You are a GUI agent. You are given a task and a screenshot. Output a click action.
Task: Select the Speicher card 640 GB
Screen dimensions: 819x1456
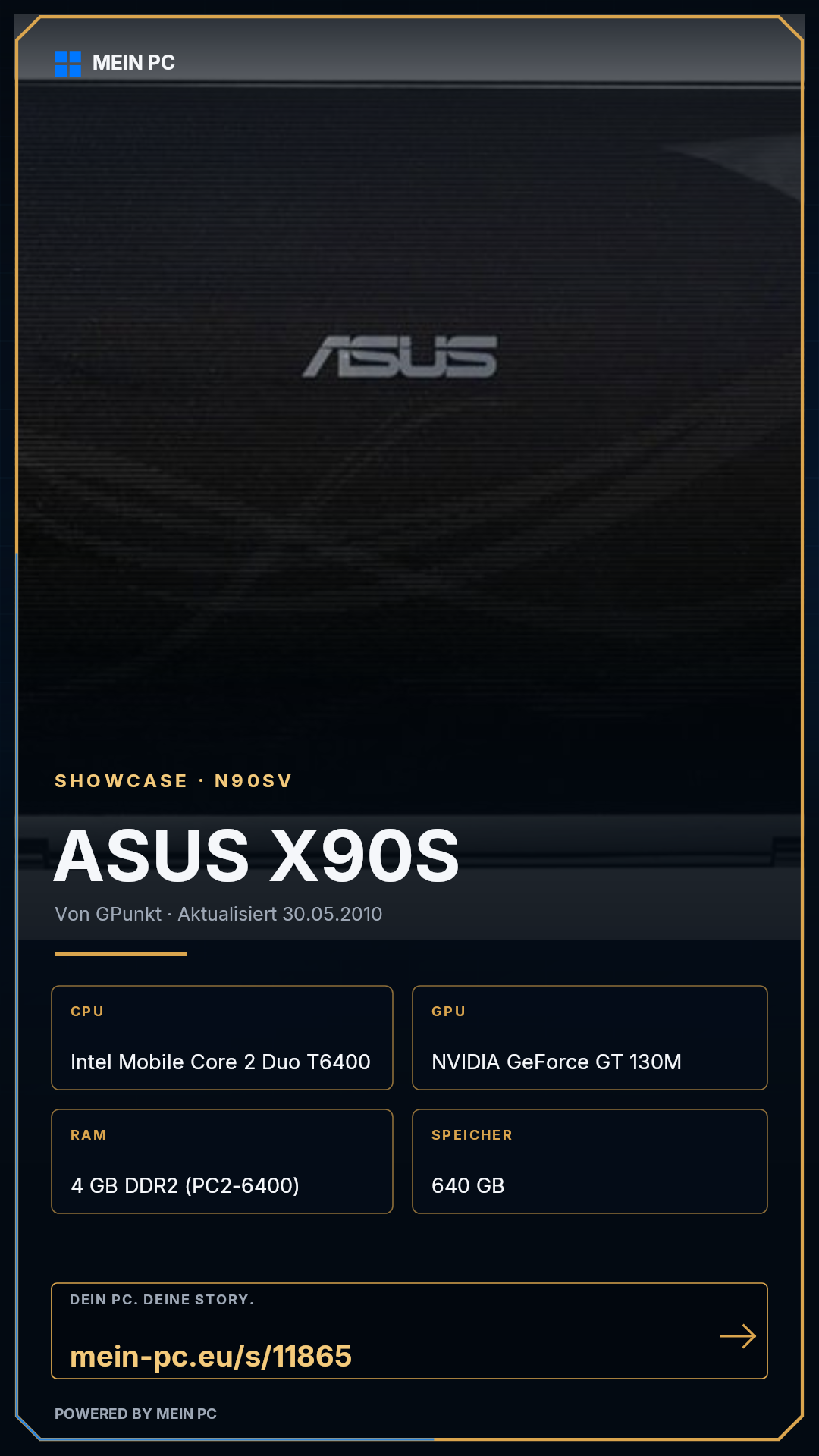click(590, 1162)
